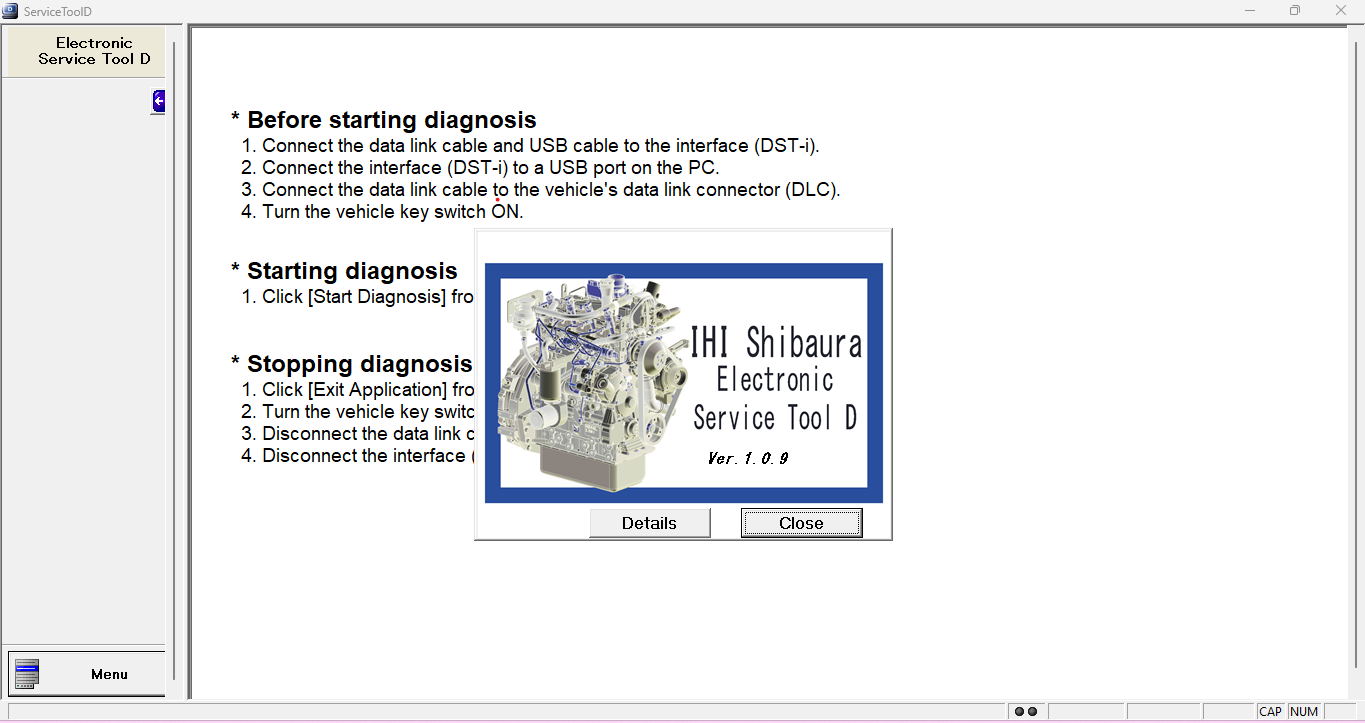
Task: Click the Ver. 1.0.9 version text
Action: pos(748,458)
